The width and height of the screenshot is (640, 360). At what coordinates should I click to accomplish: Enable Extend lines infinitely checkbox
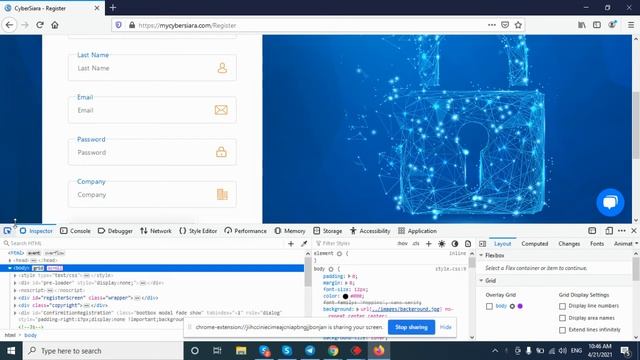tap(562, 330)
